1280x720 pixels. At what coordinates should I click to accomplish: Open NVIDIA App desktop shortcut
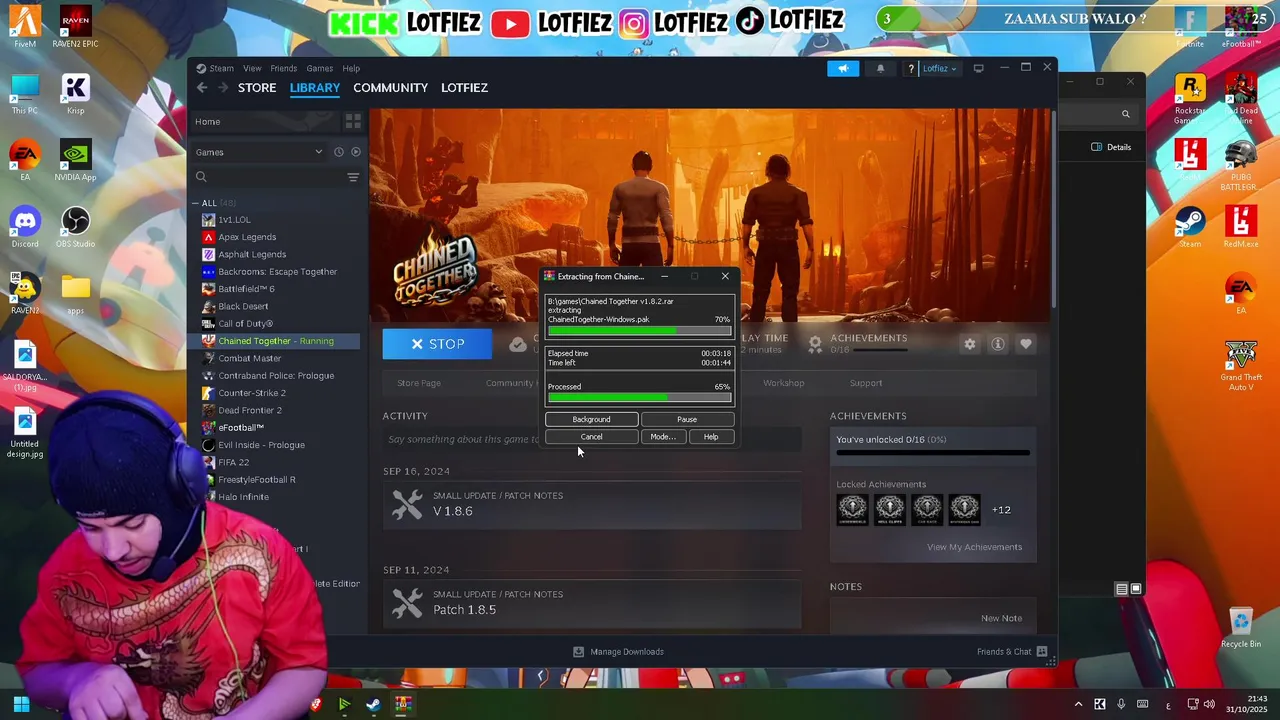[x=75, y=161]
